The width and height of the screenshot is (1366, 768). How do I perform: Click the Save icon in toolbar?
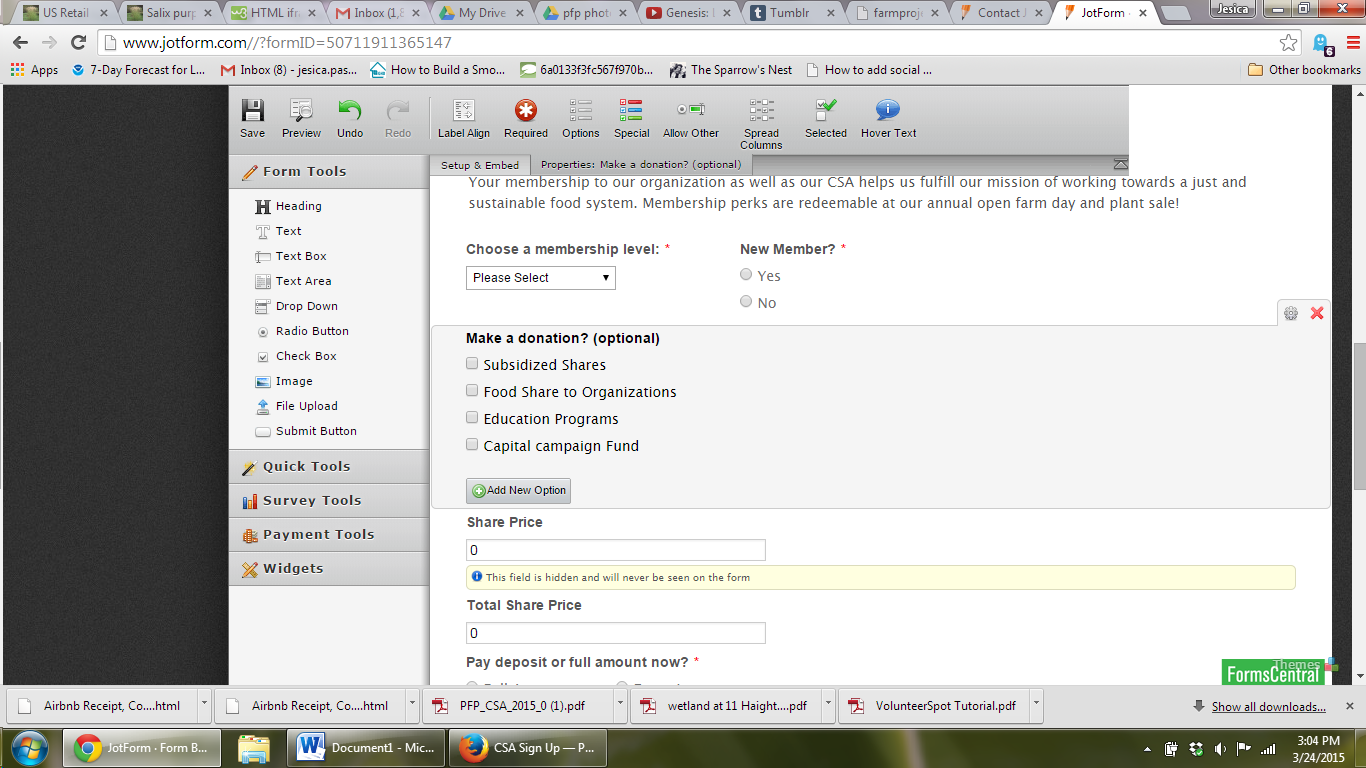(253, 111)
